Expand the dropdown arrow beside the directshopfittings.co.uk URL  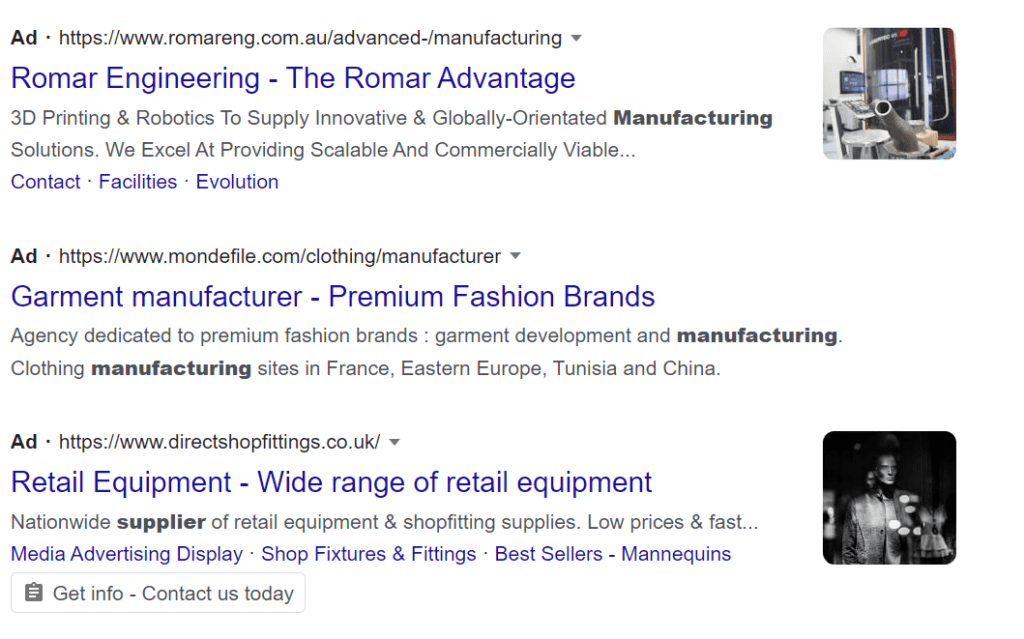coord(394,442)
